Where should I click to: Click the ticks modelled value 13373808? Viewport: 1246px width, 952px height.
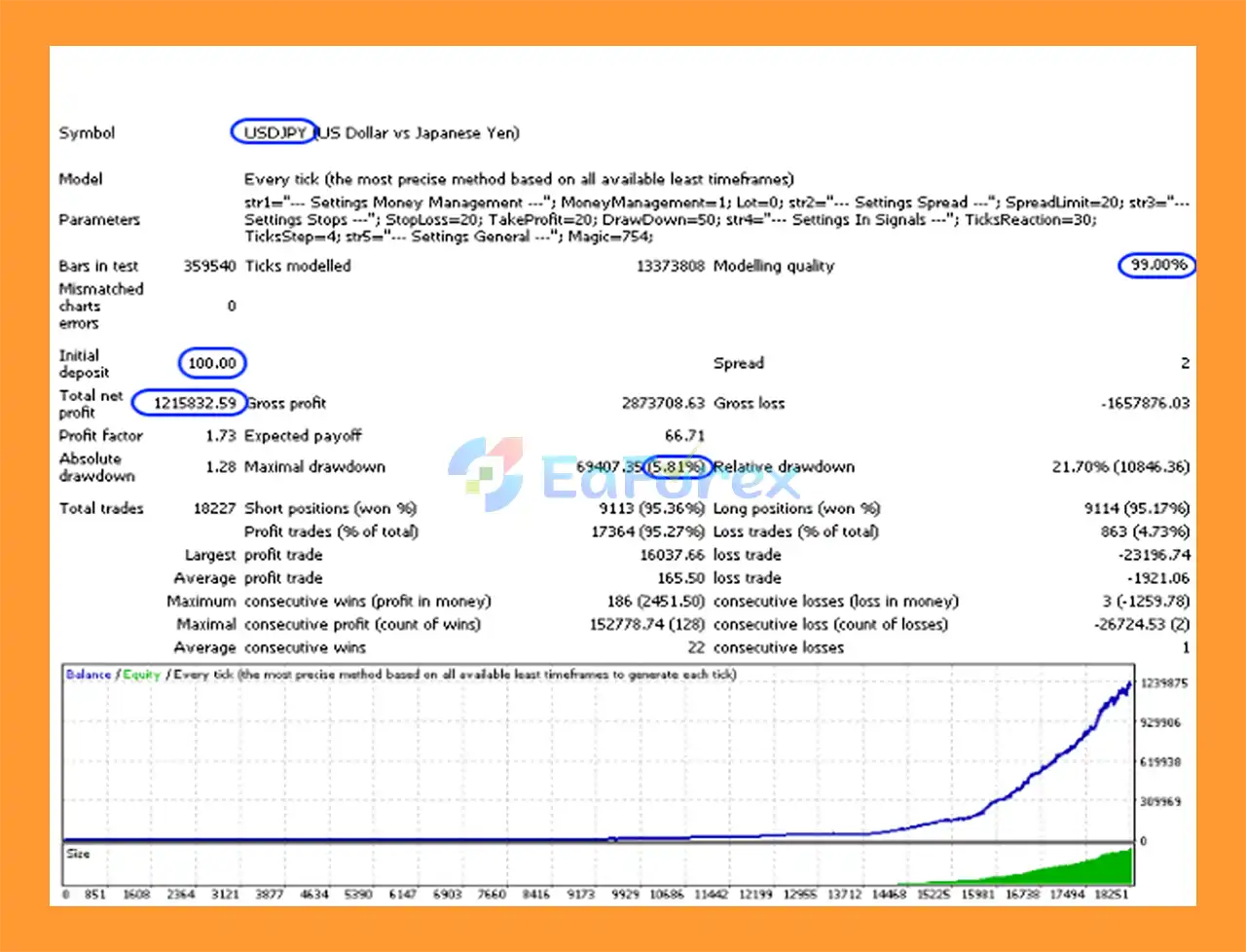point(670,266)
